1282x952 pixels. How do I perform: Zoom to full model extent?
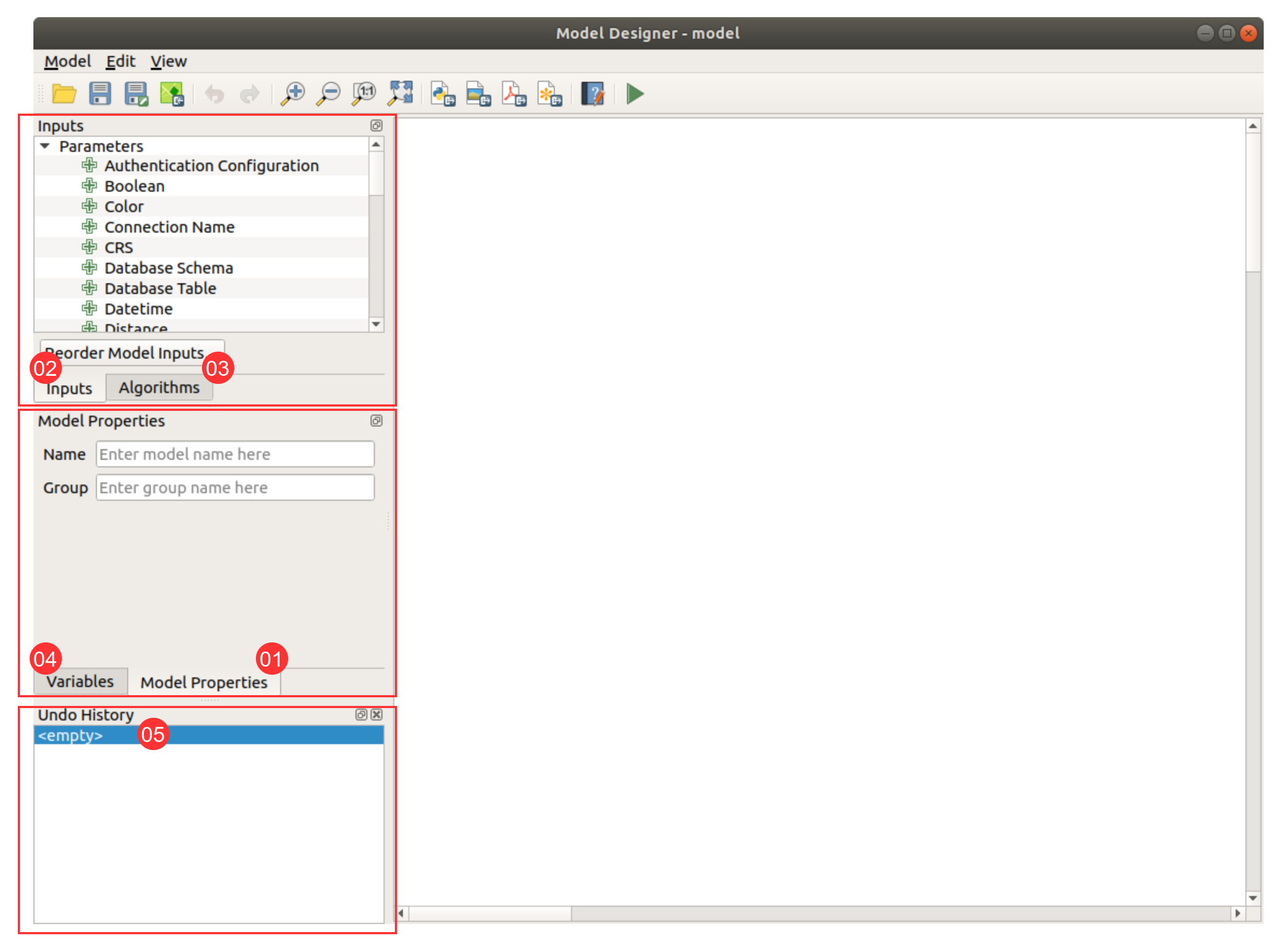click(400, 94)
